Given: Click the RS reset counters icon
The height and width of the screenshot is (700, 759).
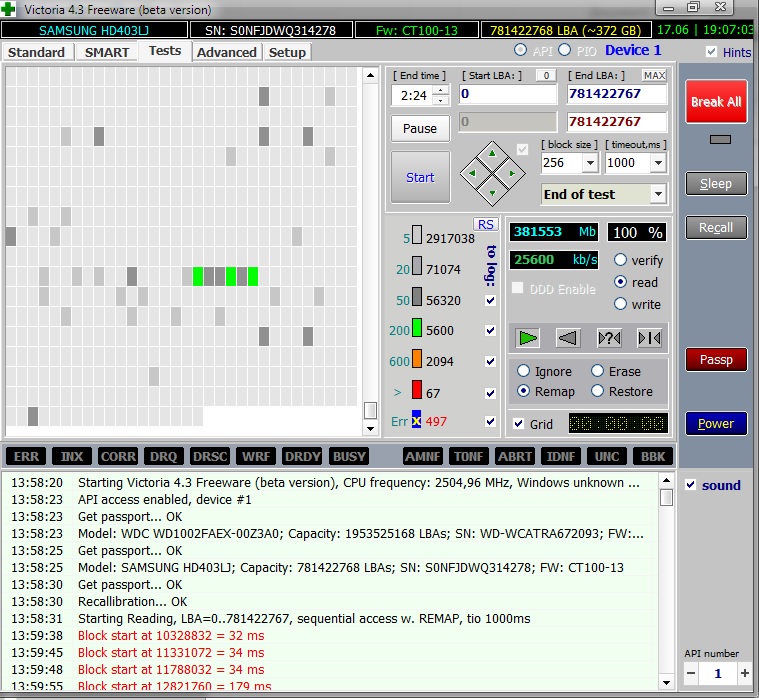Looking at the screenshot, I should click(x=485, y=224).
